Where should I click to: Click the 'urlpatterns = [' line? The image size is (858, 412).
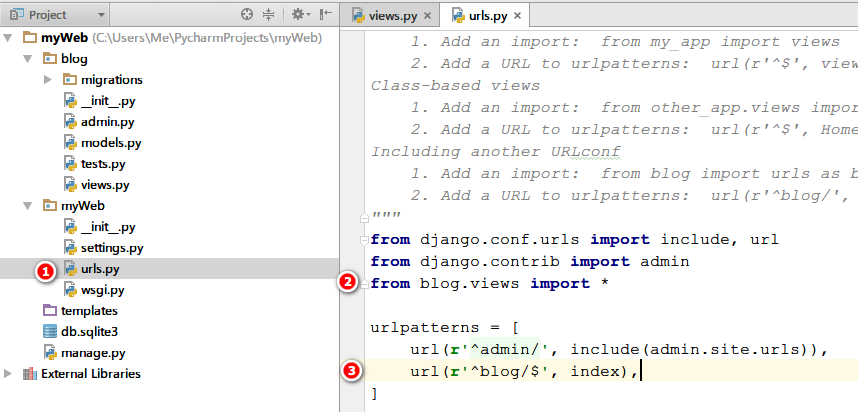445,328
